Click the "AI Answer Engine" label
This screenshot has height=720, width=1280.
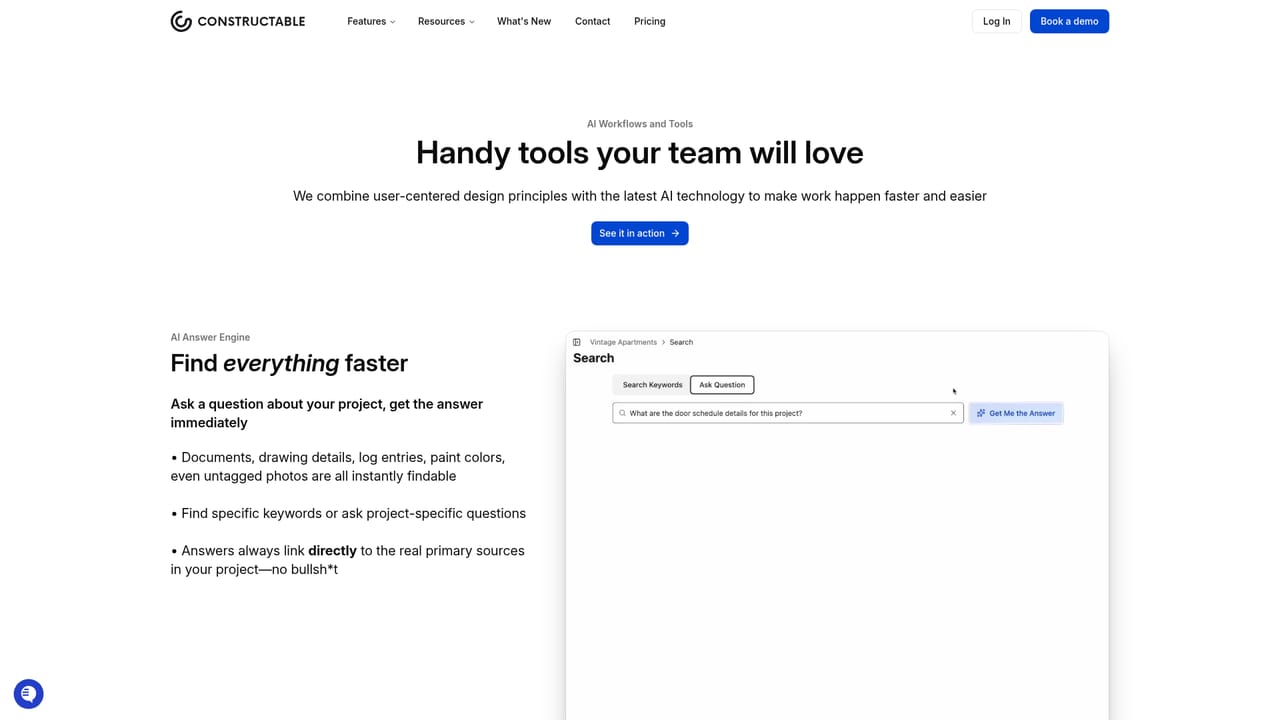(210, 337)
